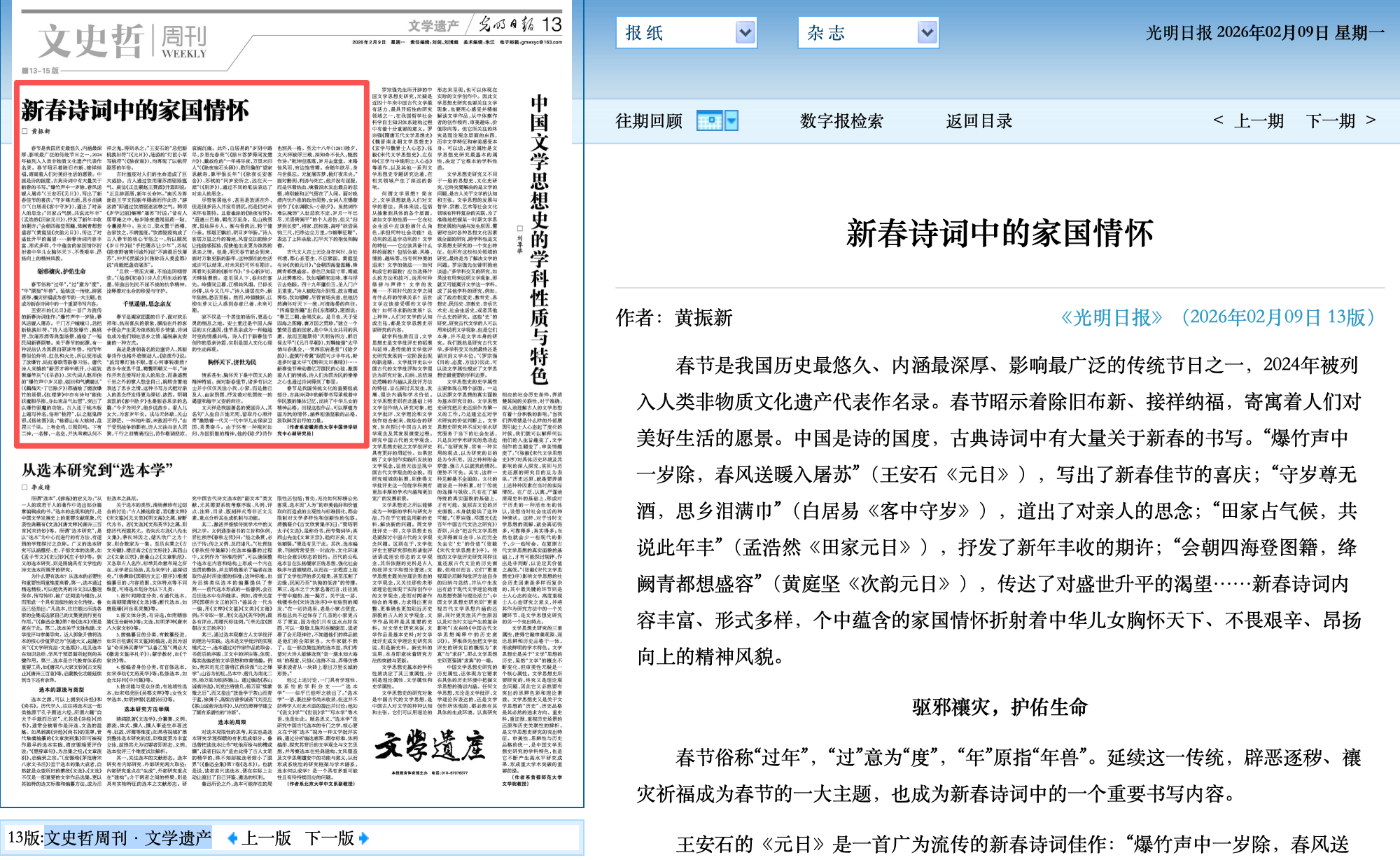Screen dimensions: 1400x860
Task: Click the vertical 中国文学思想史 article headline
Action: [538, 238]
